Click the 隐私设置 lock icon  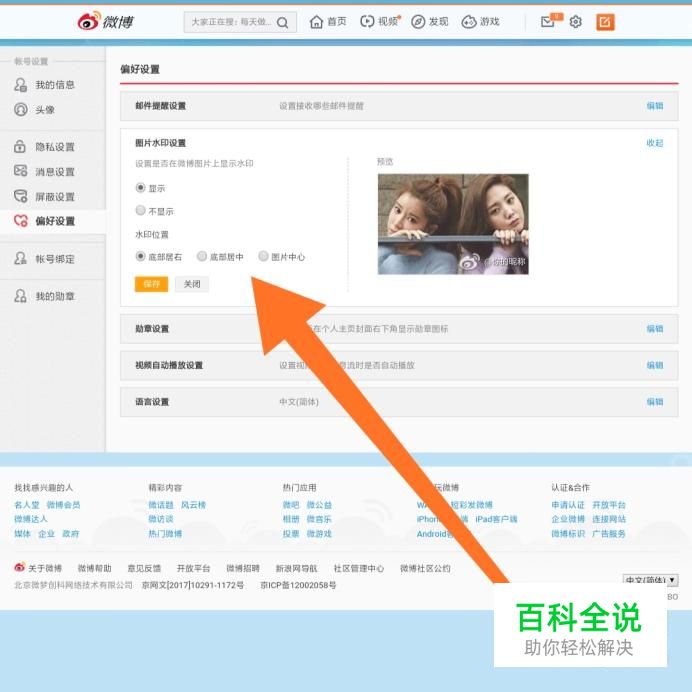pyautogui.click(x=20, y=146)
